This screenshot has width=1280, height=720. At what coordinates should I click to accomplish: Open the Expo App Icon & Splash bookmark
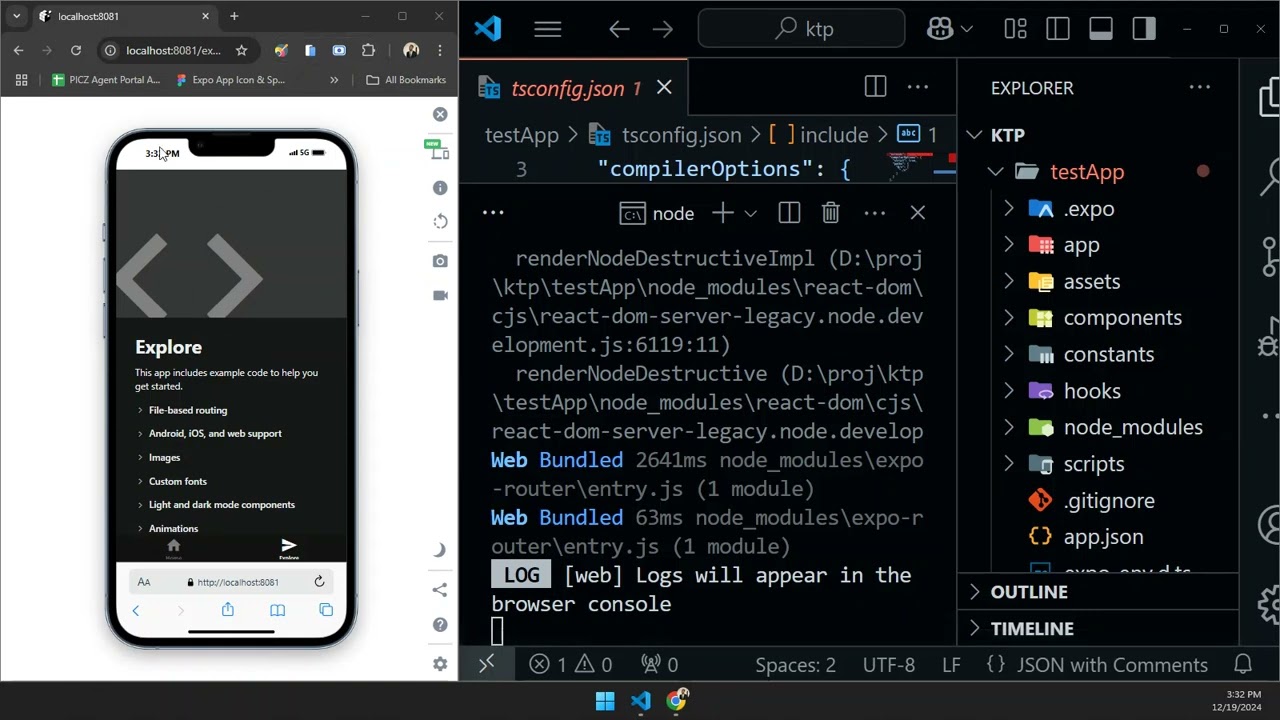(230, 80)
